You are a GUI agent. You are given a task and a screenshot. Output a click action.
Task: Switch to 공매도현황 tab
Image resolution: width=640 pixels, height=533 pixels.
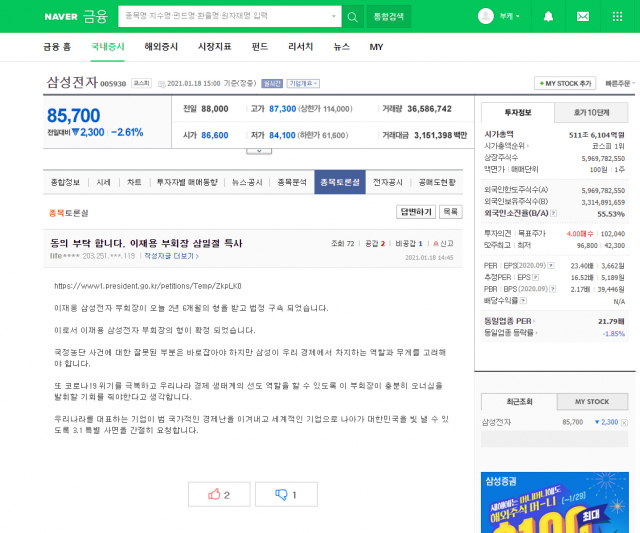[x=437, y=182]
